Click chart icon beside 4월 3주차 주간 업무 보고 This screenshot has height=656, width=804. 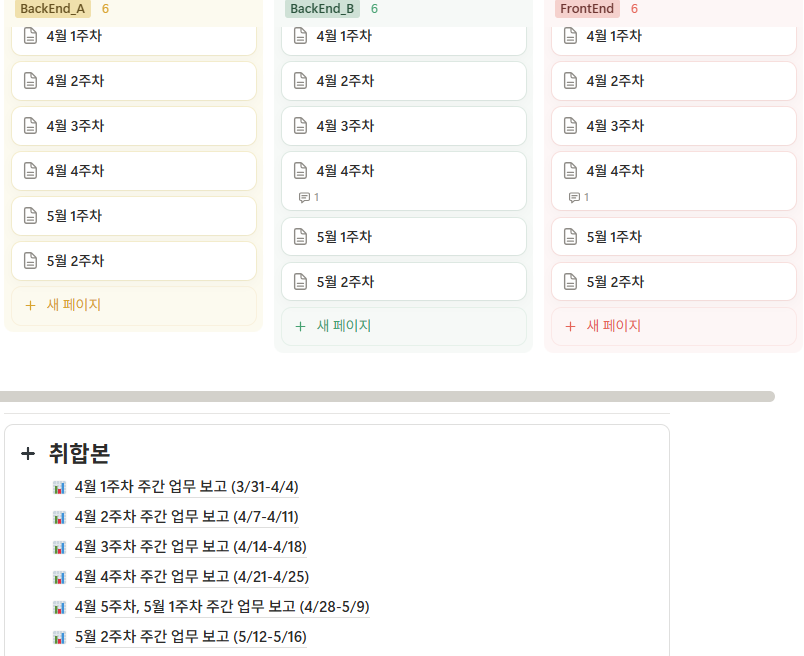click(59, 547)
